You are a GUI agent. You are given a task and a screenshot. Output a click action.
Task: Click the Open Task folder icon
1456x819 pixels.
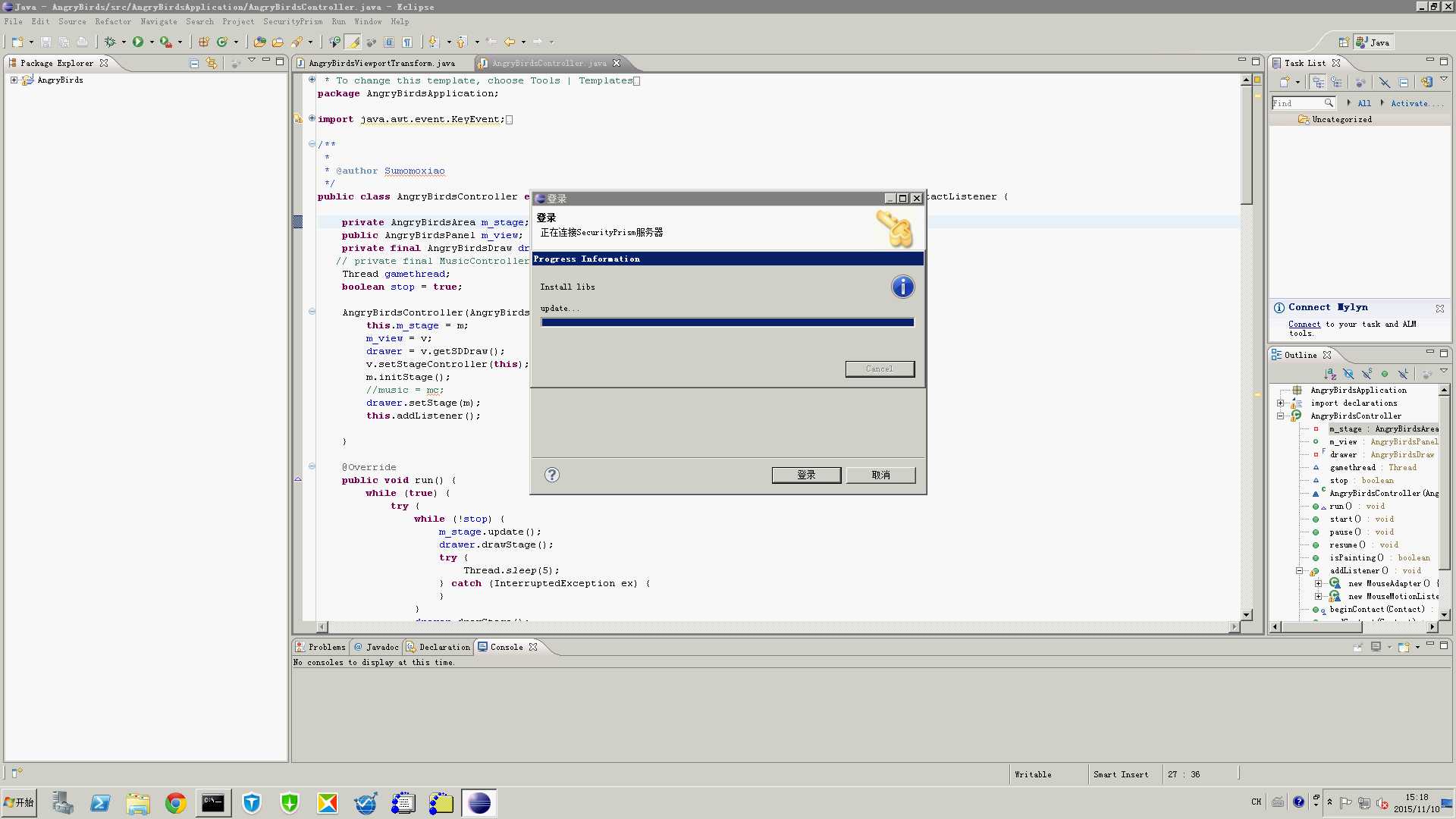point(278,42)
